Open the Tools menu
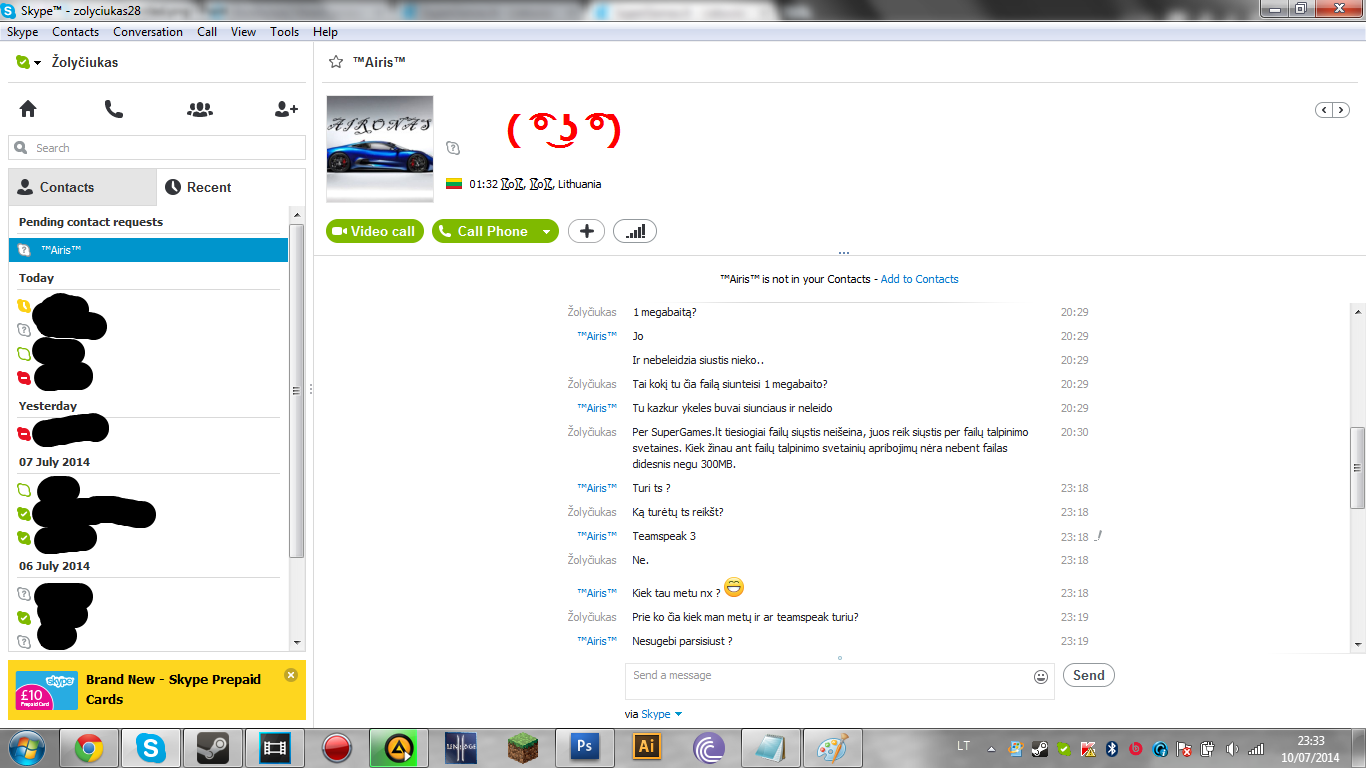The height and width of the screenshot is (768, 1366). pos(284,32)
